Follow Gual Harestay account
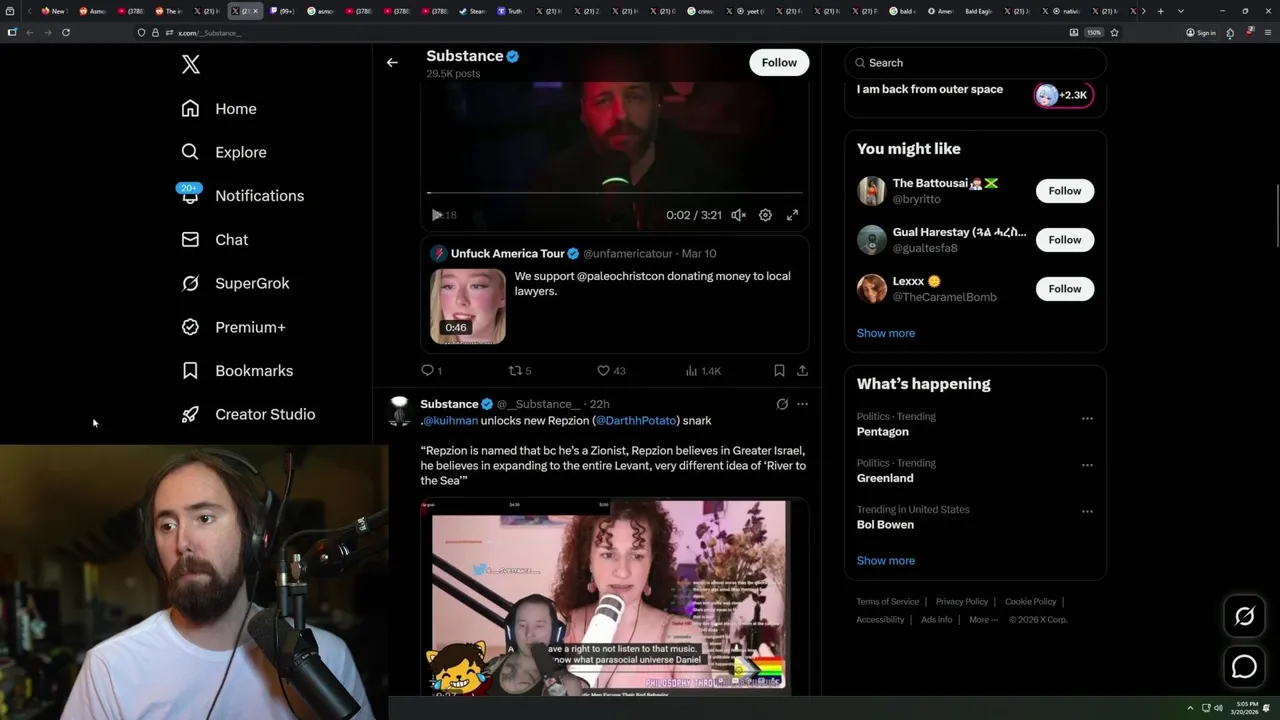 [1065, 240]
